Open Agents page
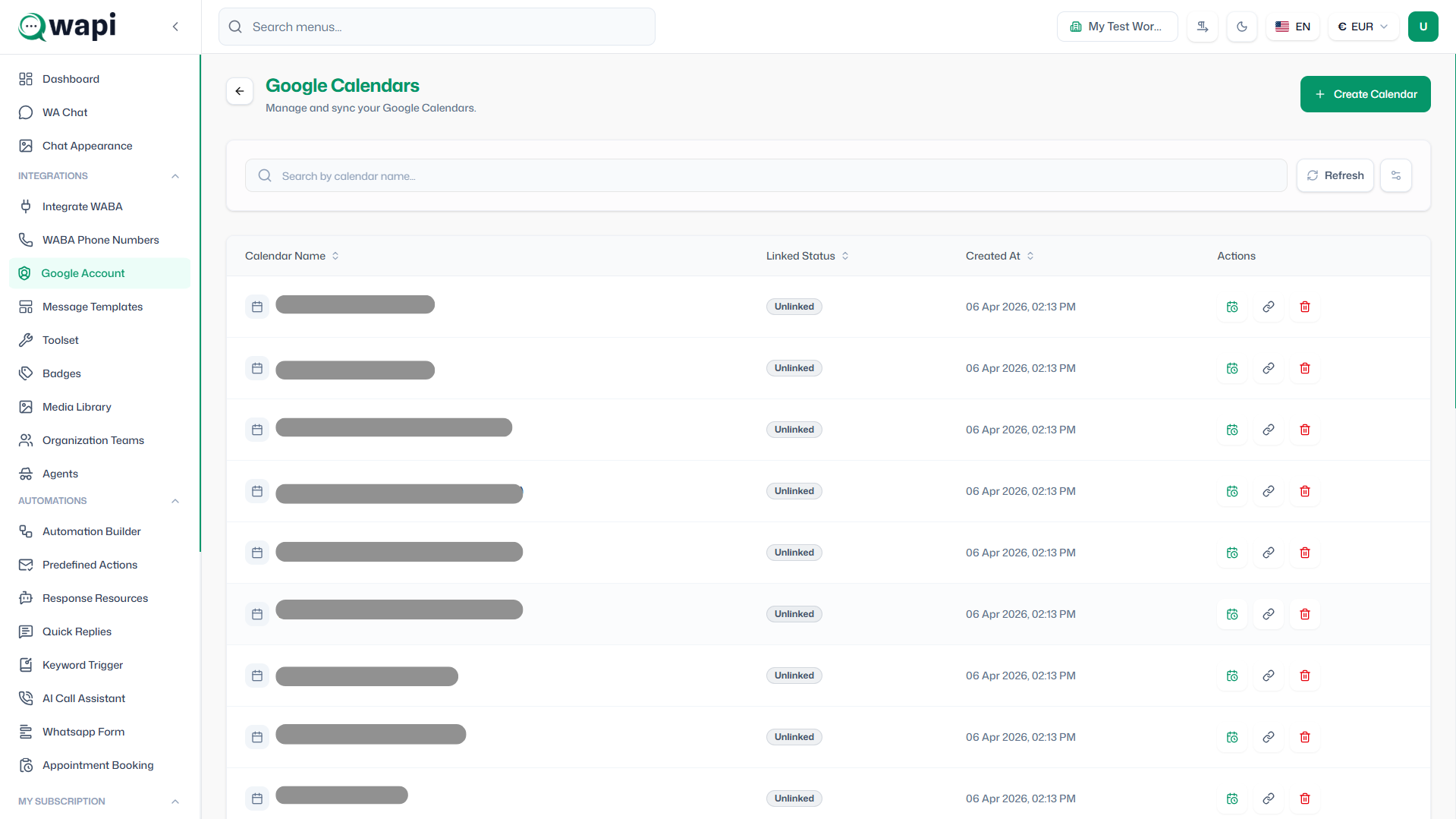Viewport: 1456px width, 819px height. [100, 474]
